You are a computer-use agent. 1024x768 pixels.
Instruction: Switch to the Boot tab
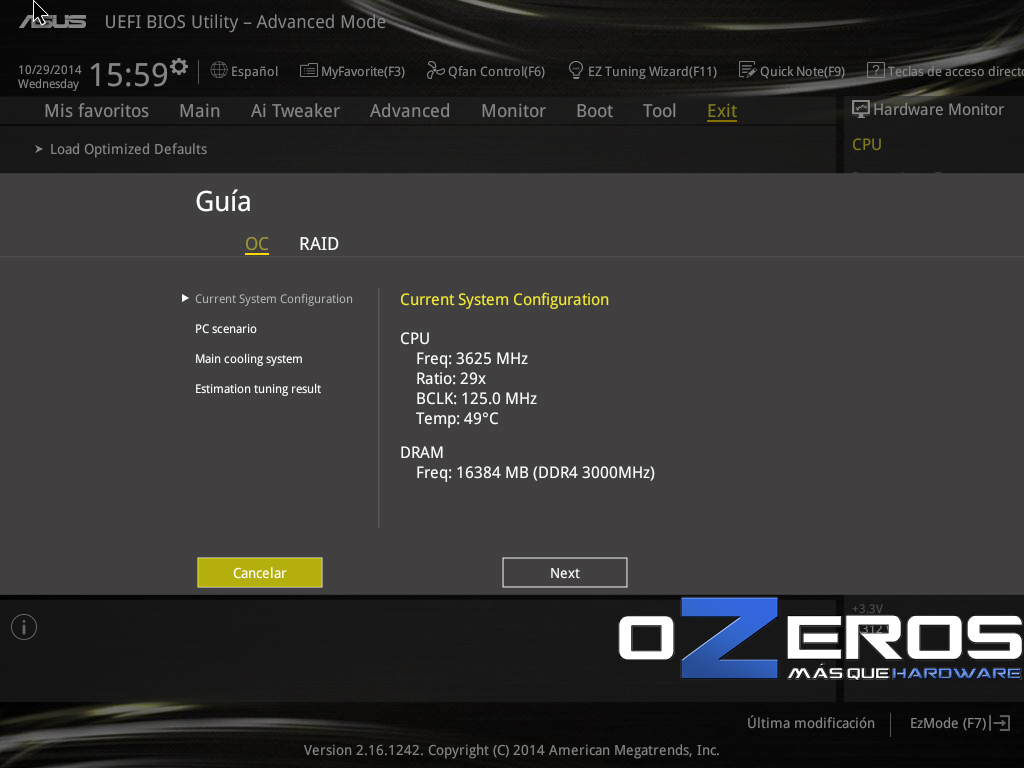tap(594, 110)
